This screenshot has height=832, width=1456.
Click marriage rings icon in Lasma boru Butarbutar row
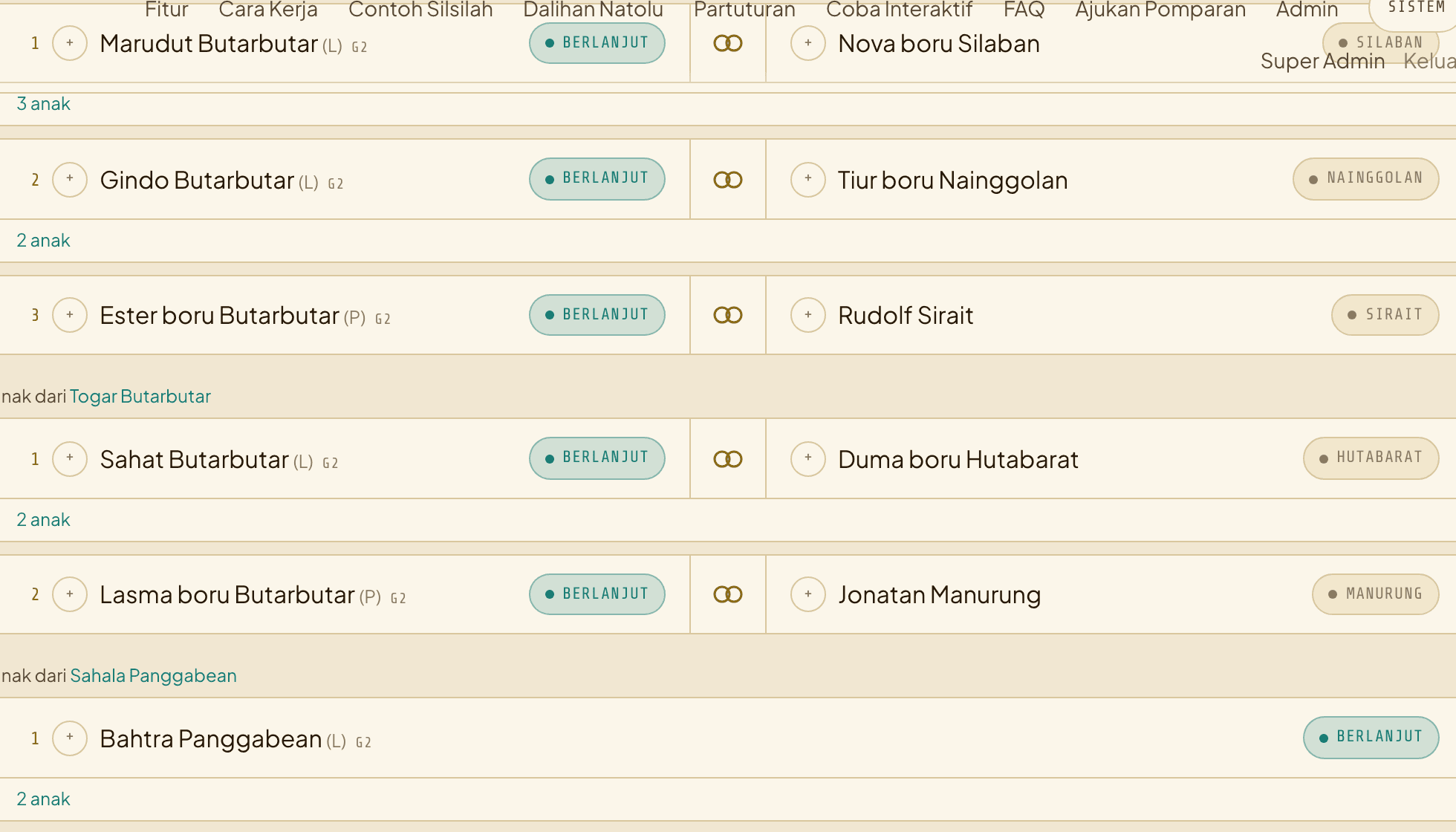point(728,594)
